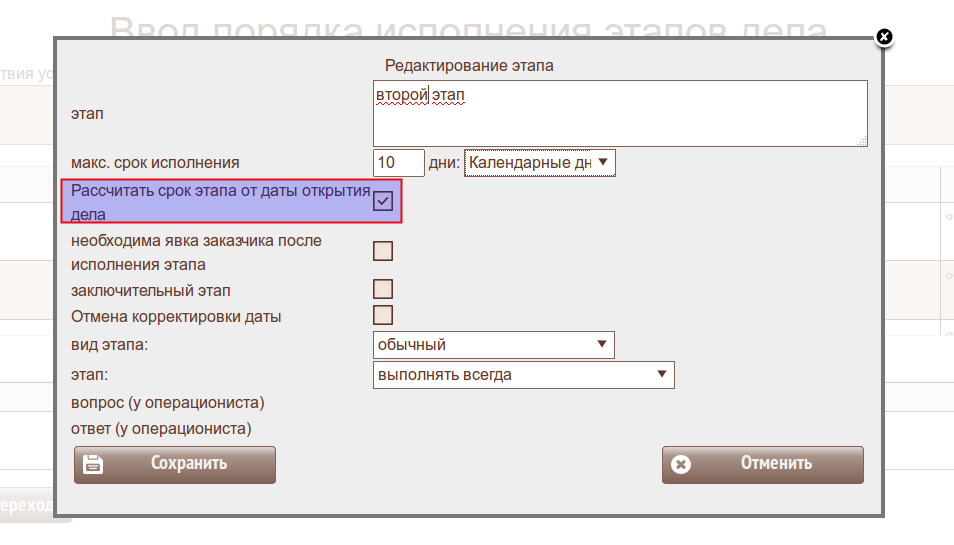
Task: Click the "Отменить" button text
Action: point(776,464)
